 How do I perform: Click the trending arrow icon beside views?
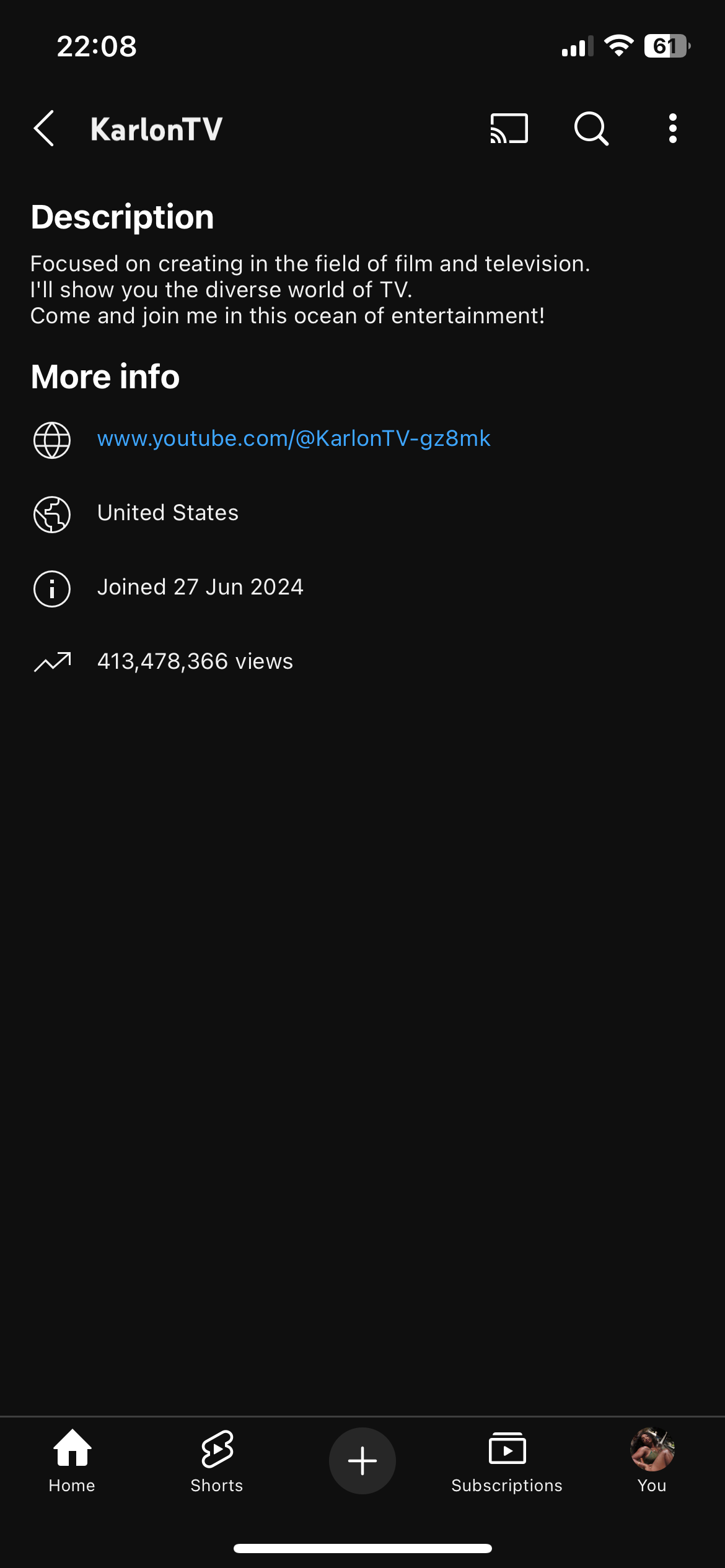(x=52, y=661)
